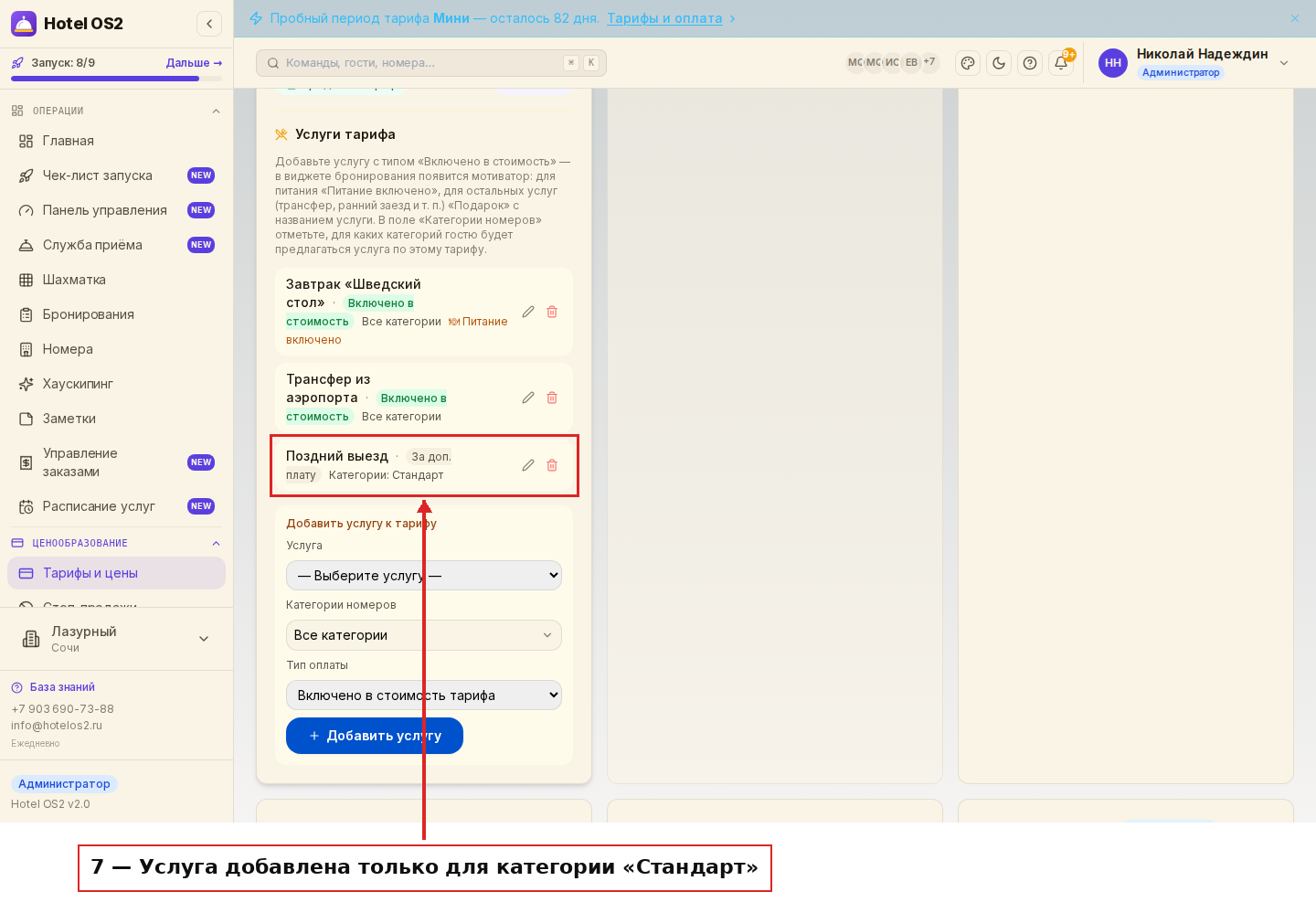Open Шахматка in sidebar
This screenshot has height=913, width=1316.
pyautogui.click(x=116, y=280)
